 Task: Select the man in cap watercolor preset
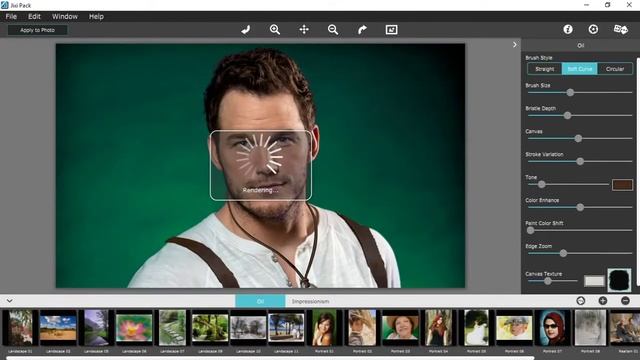tap(514, 328)
